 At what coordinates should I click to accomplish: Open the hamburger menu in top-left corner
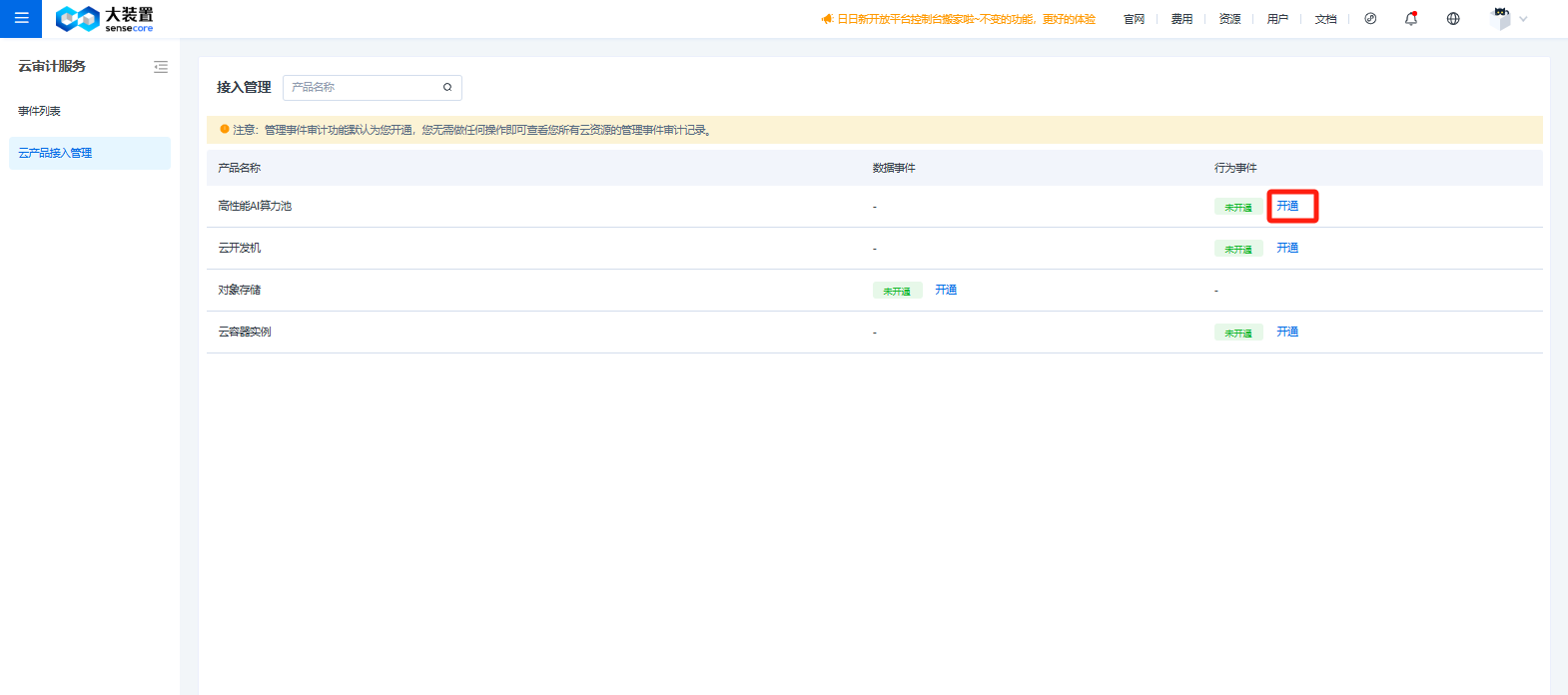21,18
